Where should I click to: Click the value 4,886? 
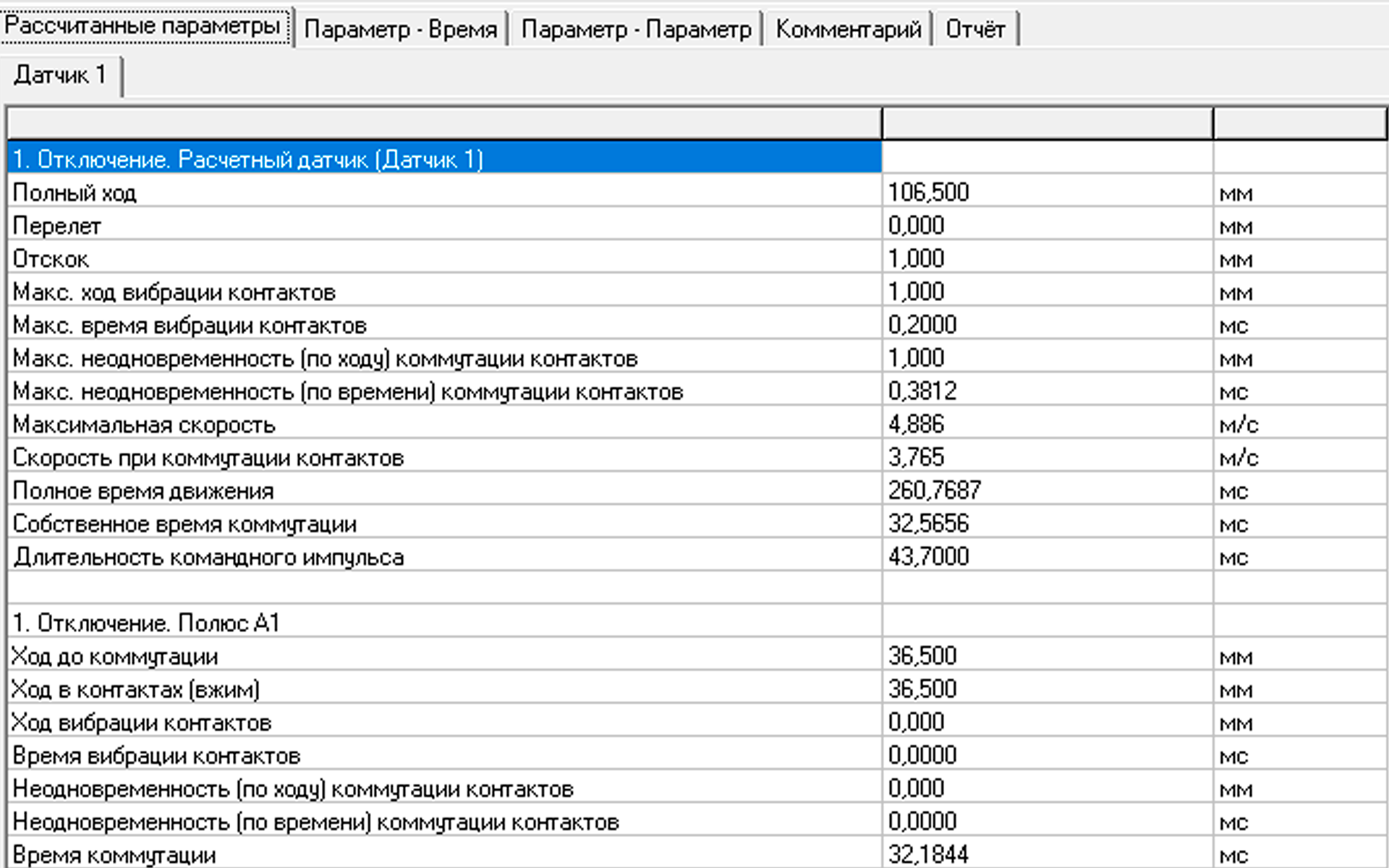[916, 424]
